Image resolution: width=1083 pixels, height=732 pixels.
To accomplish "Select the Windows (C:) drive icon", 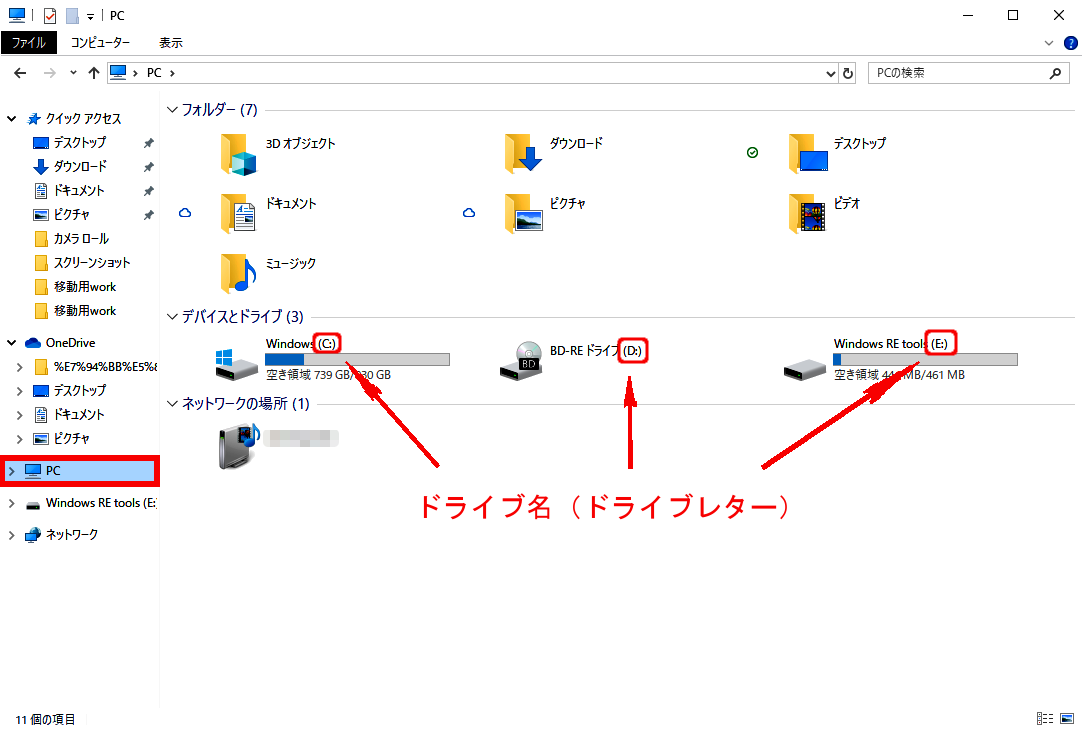I will (236, 364).
